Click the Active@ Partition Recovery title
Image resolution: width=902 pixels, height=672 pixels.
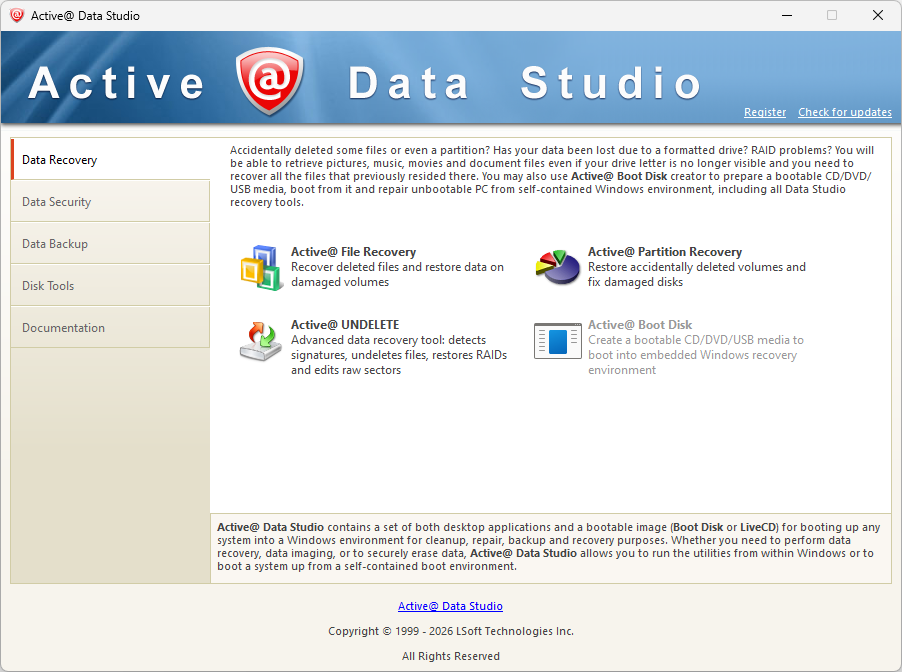click(x=664, y=251)
